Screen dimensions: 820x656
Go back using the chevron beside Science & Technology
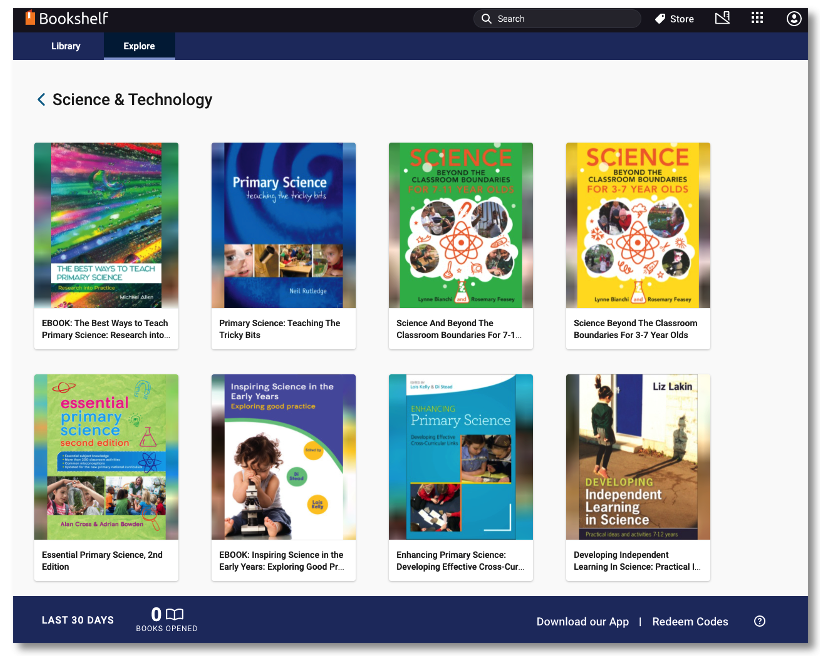point(41,99)
